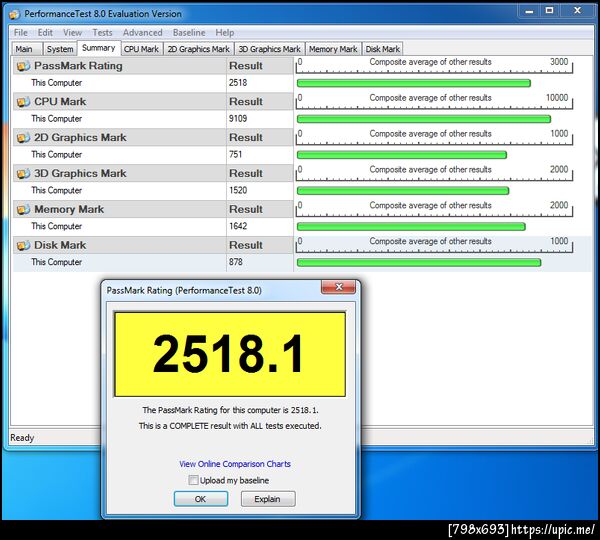Select the Summary tab
Viewport: 600px width, 540px height.
(x=99, y=48)
